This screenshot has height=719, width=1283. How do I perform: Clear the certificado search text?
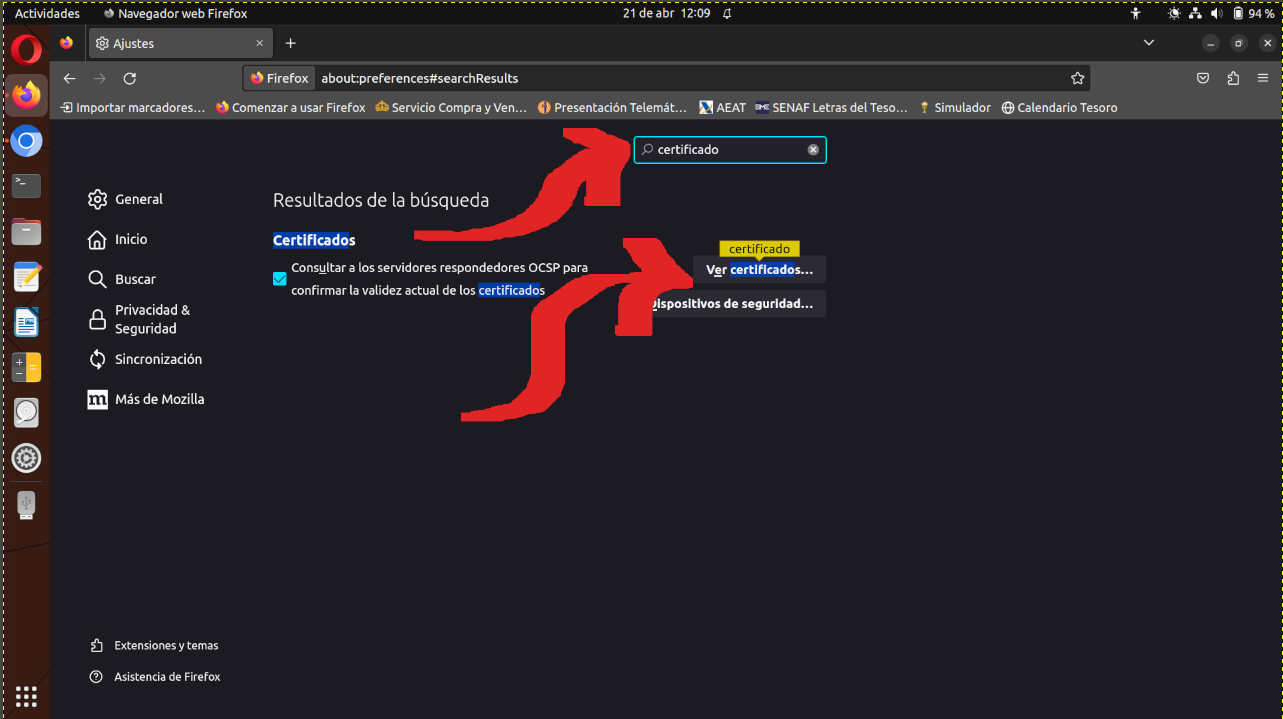[813, 150]
